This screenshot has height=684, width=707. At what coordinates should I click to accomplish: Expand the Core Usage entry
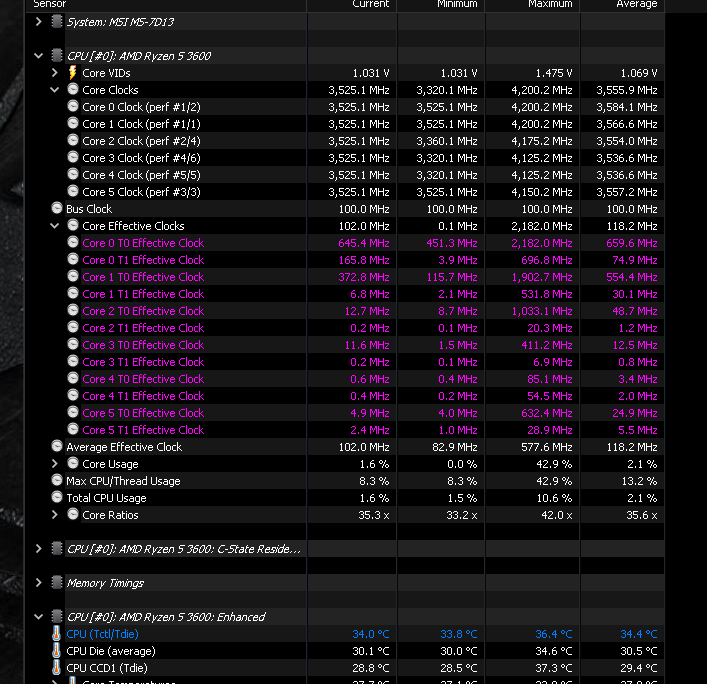coord(56,464)
